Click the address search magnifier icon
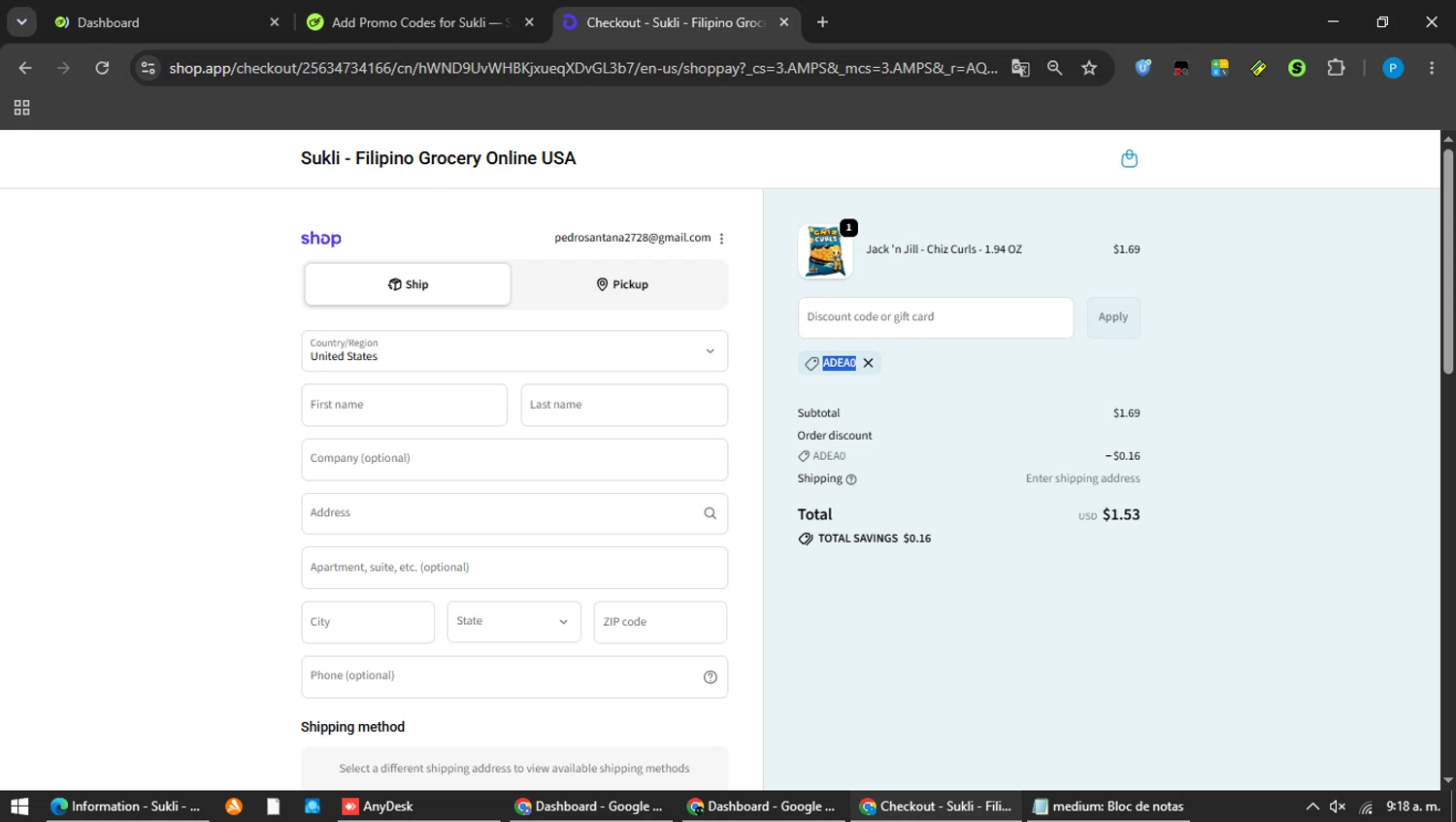Image resolution: width=1456 pixels, height=822 pixels. point(710,513)
